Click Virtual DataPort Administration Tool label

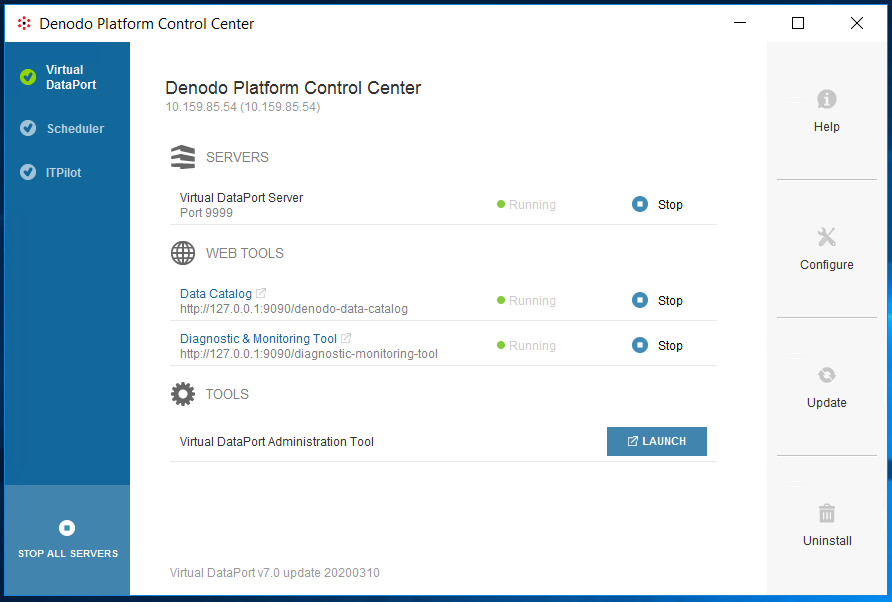coord(276,442)
